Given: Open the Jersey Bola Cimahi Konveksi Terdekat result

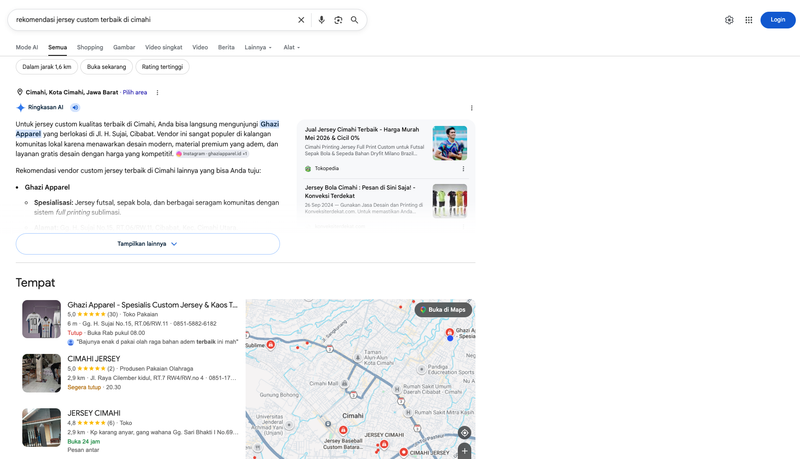Looking at the screenshot, I should [x=360, y=192].
